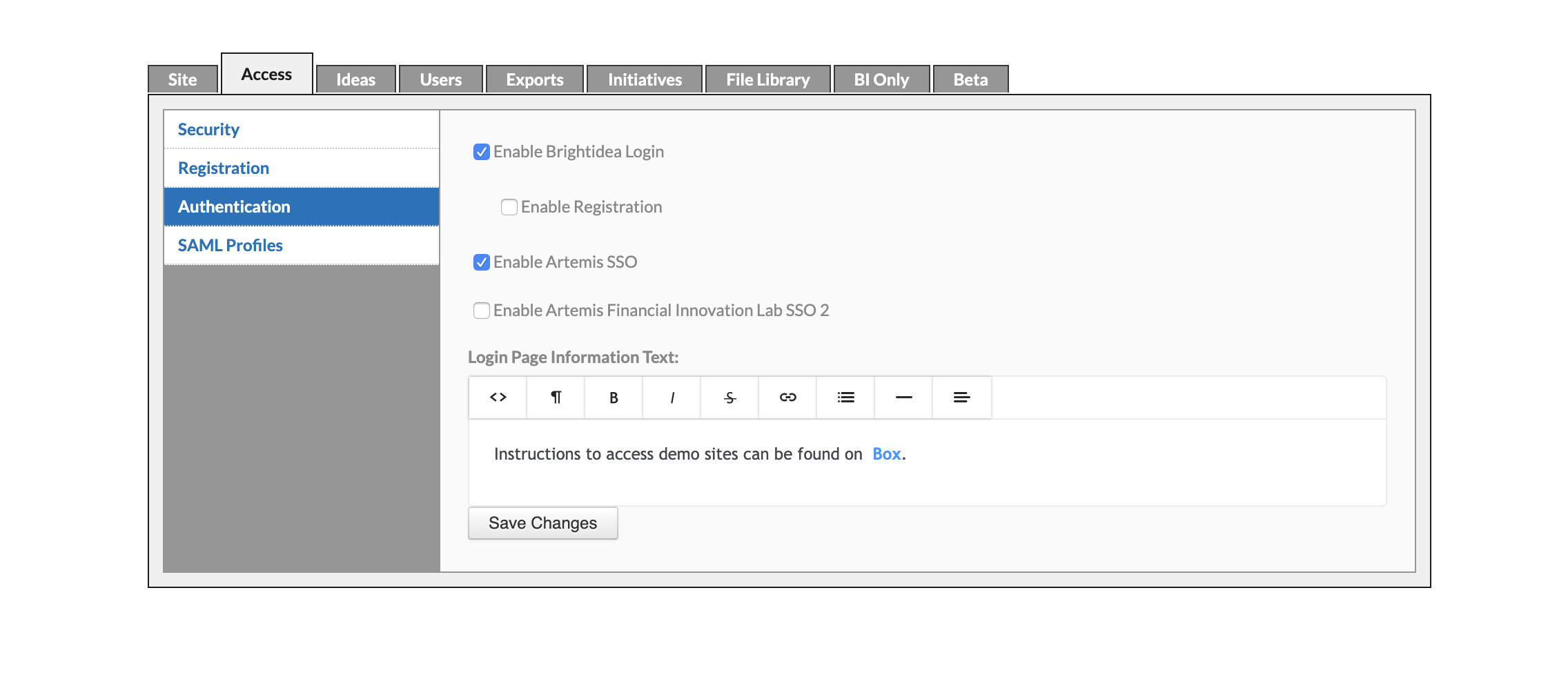Open the Exports tab
This screenshot has width=1568, height=675.
pos(535,79)
